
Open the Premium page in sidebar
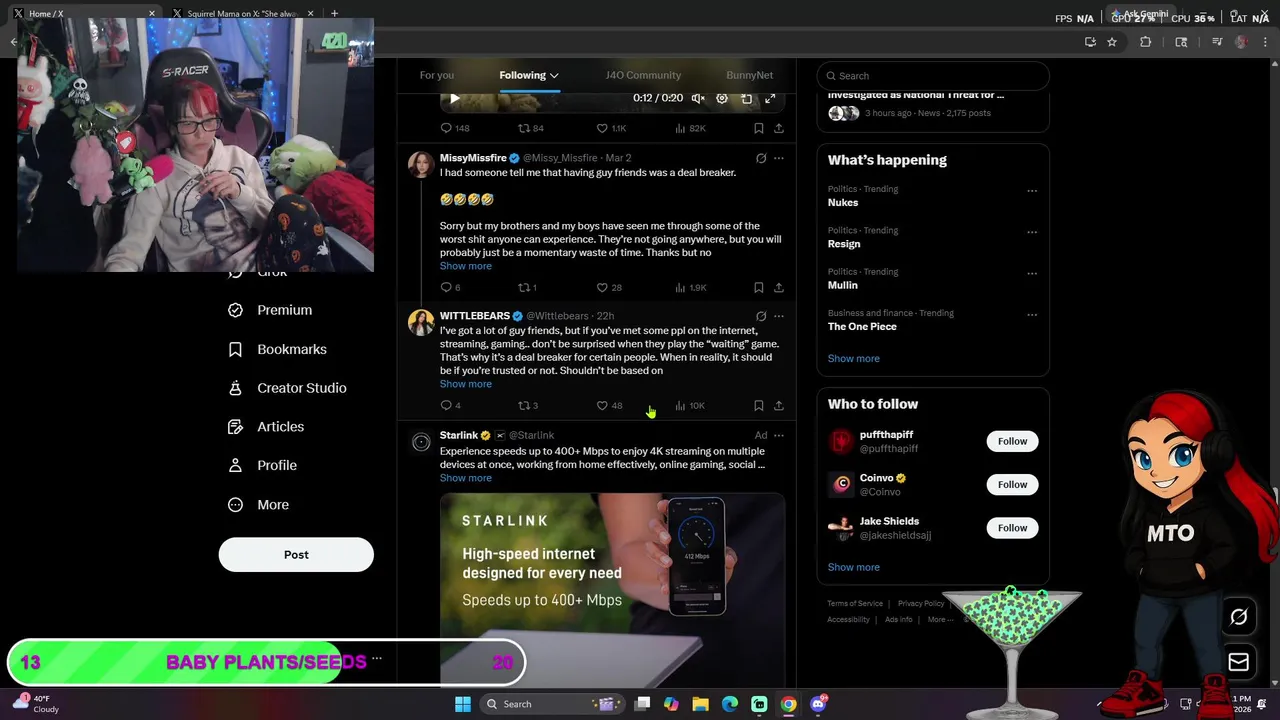point(270,310)
